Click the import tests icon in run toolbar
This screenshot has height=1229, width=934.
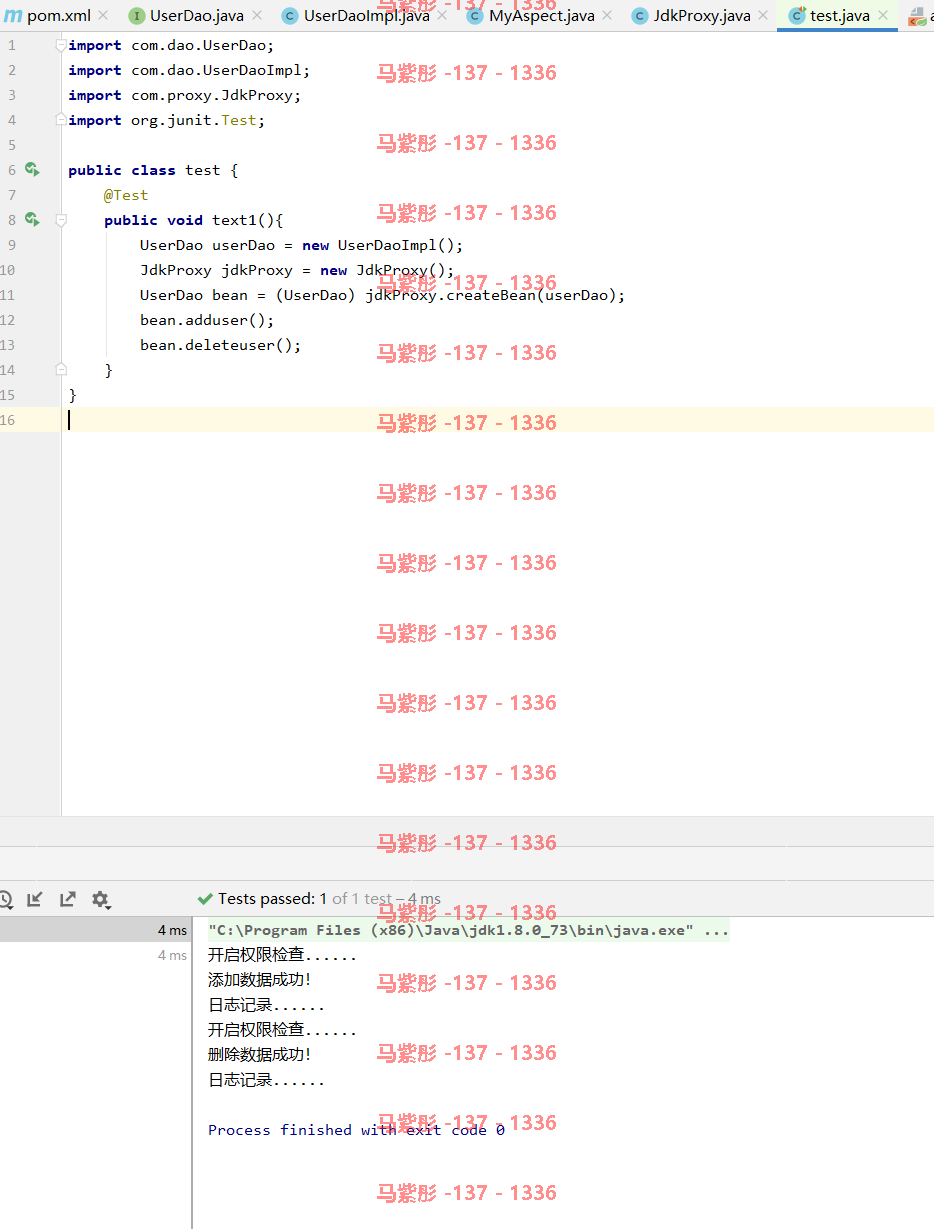point(35,899)
